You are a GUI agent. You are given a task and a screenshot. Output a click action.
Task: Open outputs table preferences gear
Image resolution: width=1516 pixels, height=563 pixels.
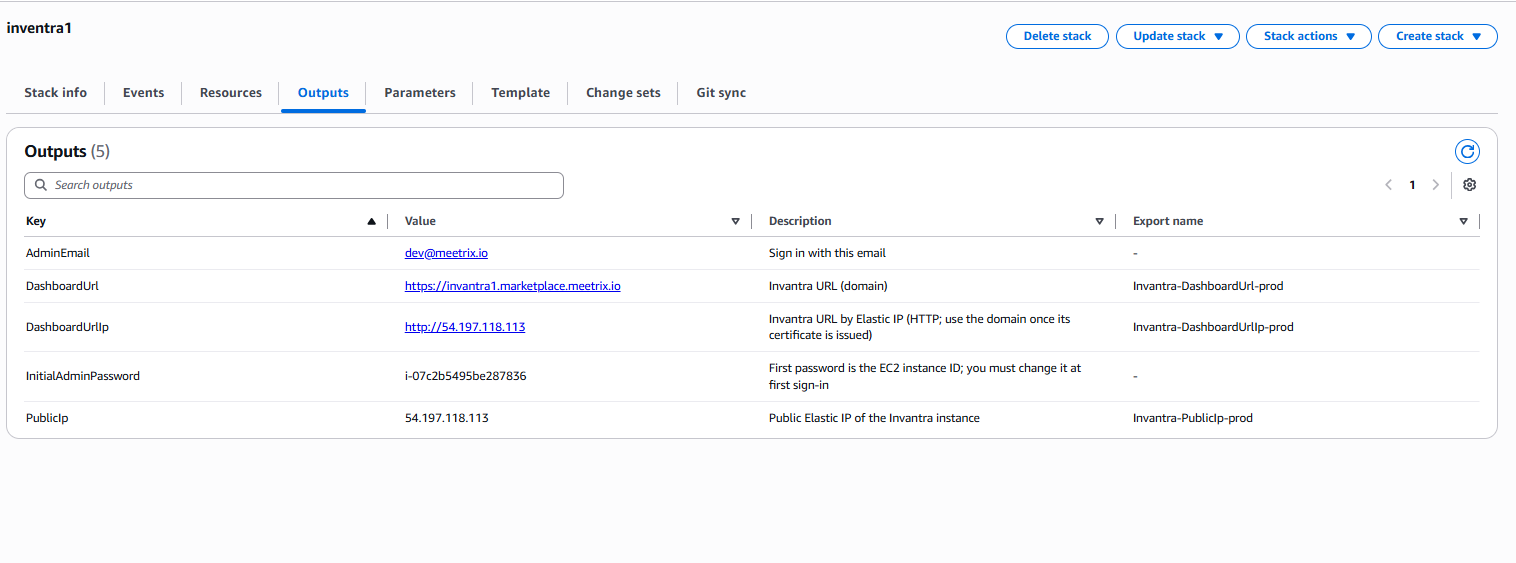[1469, 185]
